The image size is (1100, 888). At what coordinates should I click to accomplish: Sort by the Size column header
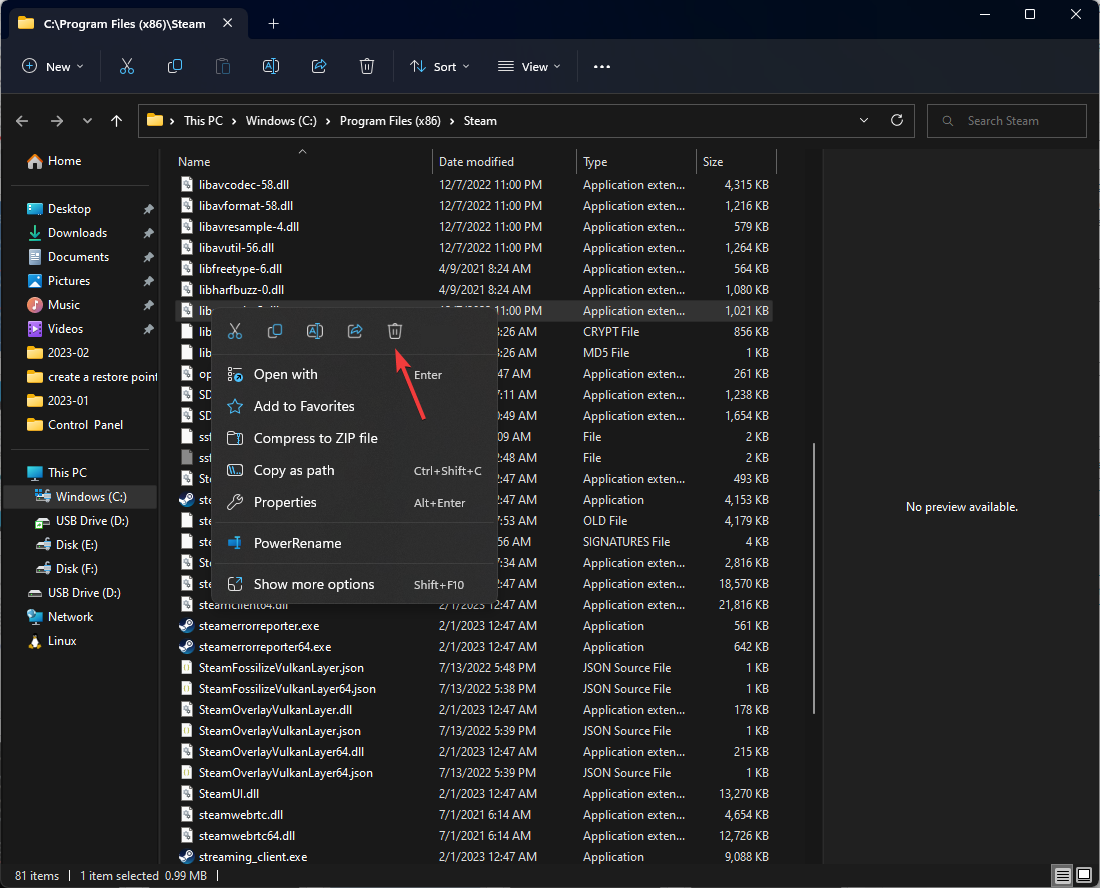tap(736, 161)
